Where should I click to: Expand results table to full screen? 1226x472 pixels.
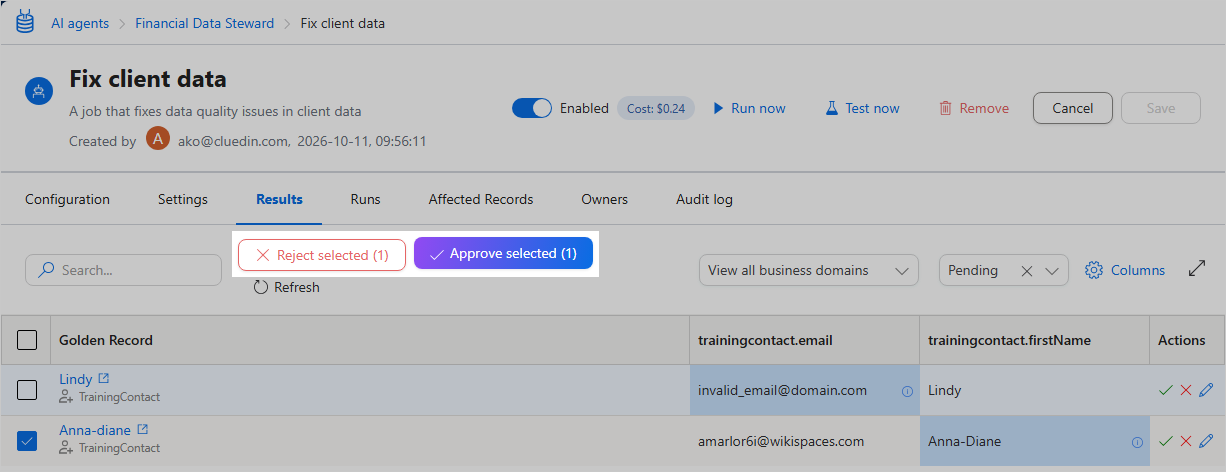(x=1197, y=269)
